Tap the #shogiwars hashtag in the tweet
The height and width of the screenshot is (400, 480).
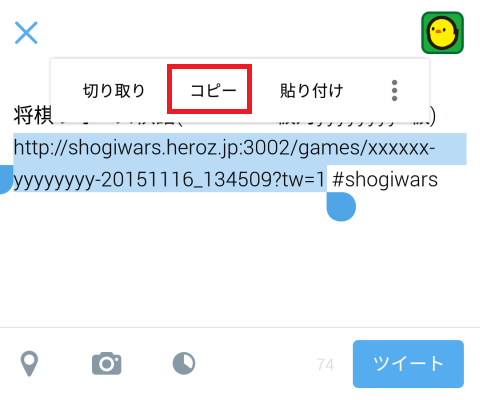tap(385, 180)
